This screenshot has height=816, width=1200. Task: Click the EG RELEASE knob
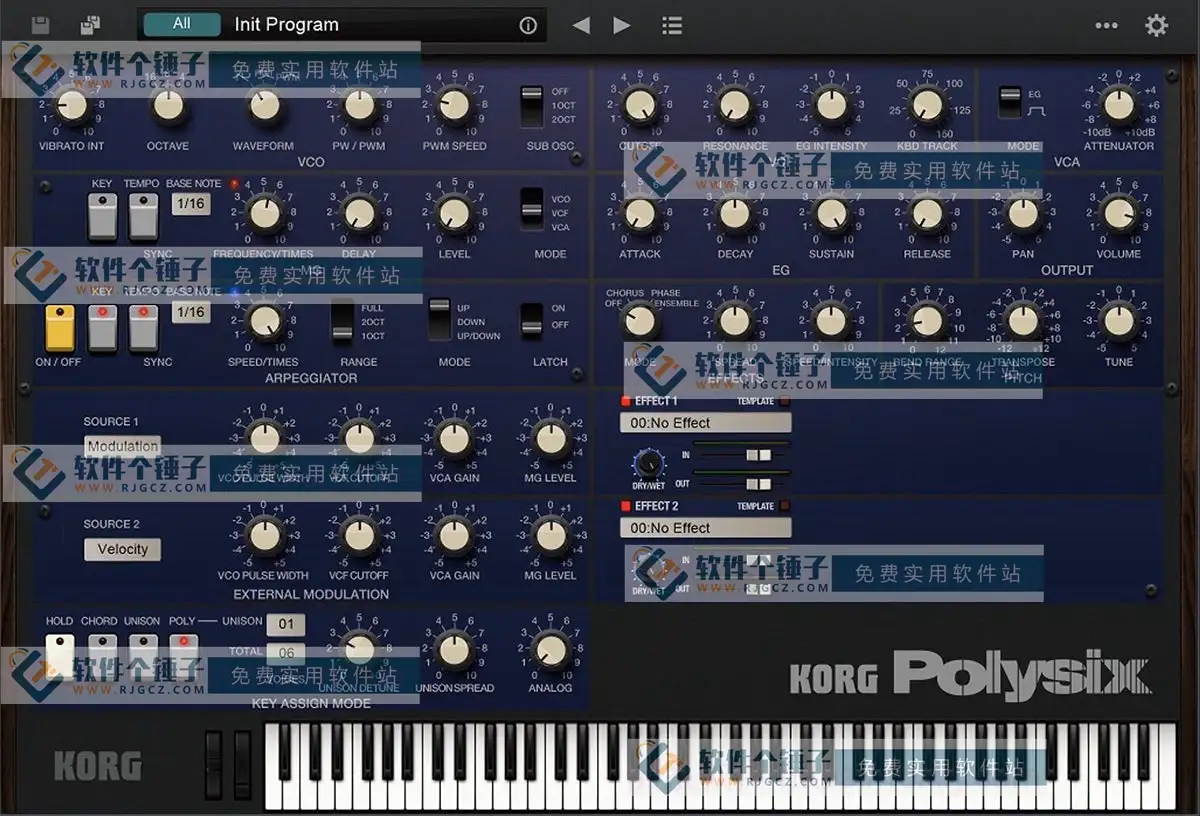[927, 213]
